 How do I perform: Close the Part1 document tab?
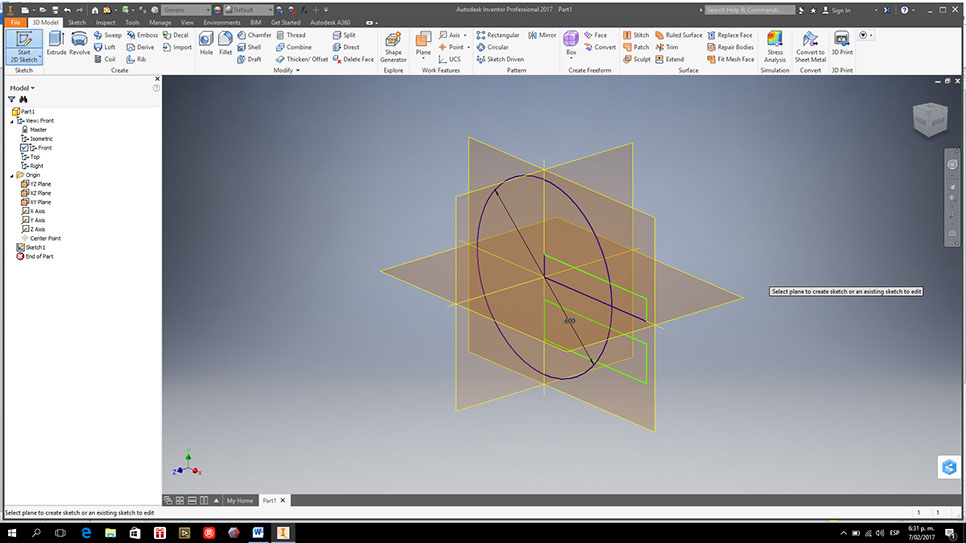[283, 500]
